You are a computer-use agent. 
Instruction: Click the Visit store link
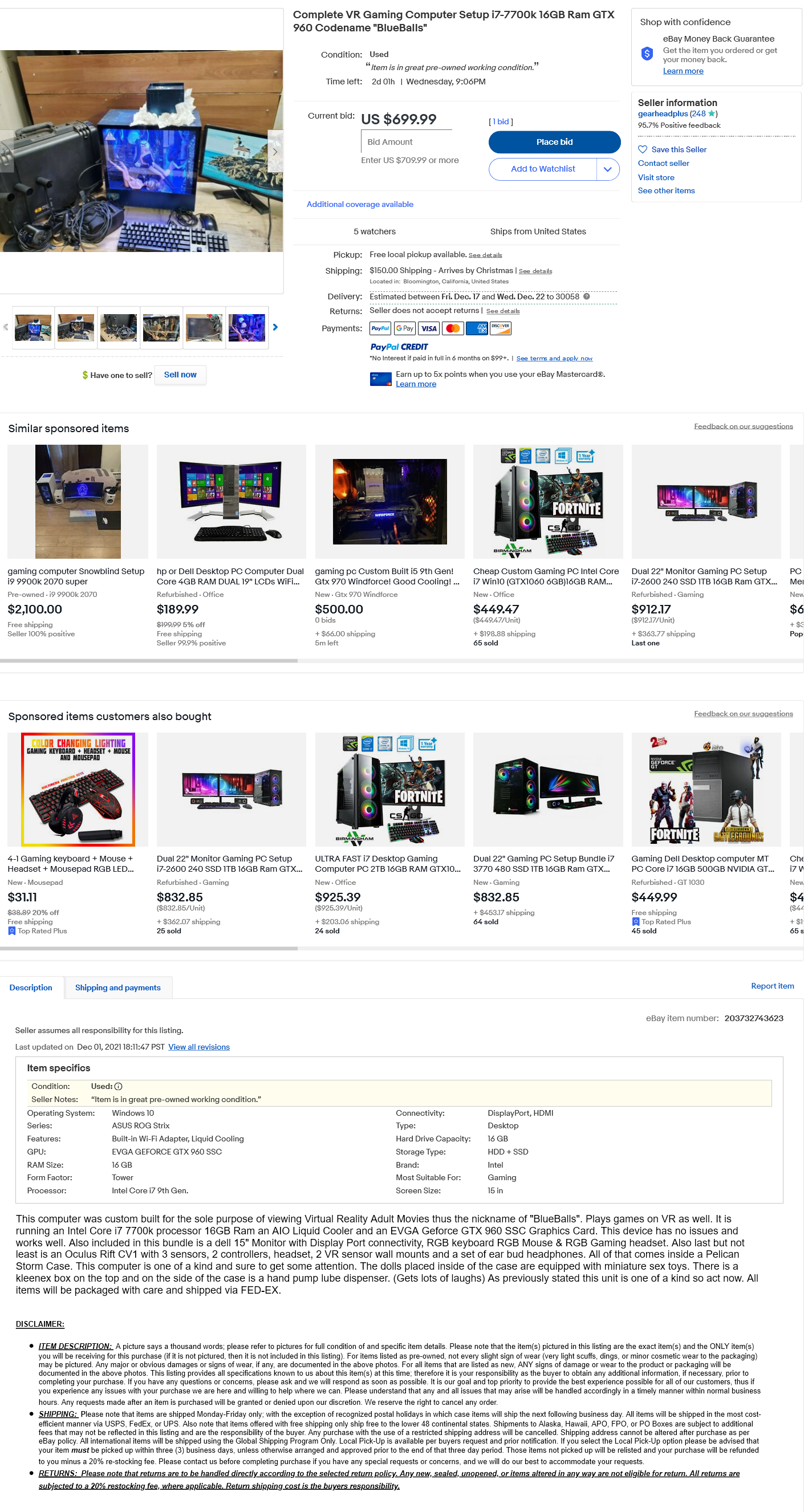click(656, 177)
